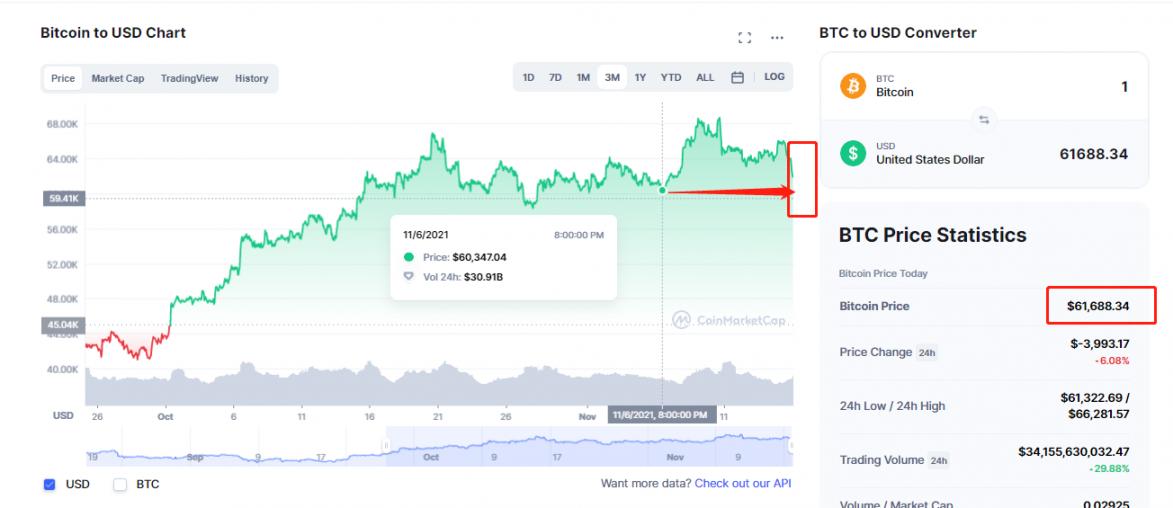The image size is (1173, 508).
Task: Click the swap currencies icon in converter
Action: [984, 120]
